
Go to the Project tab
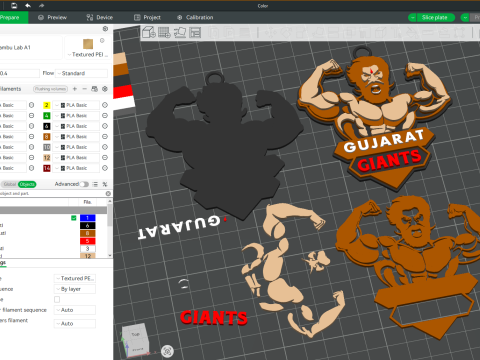(x=147, y=17)
